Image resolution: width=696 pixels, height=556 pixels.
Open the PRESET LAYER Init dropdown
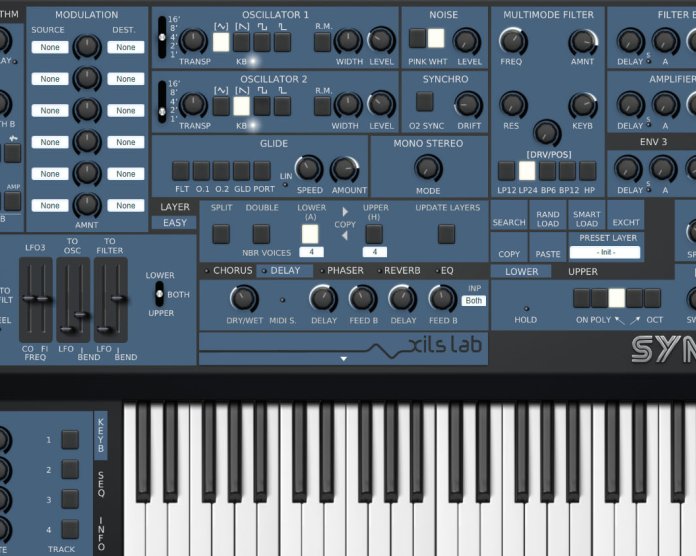[605, 252]
